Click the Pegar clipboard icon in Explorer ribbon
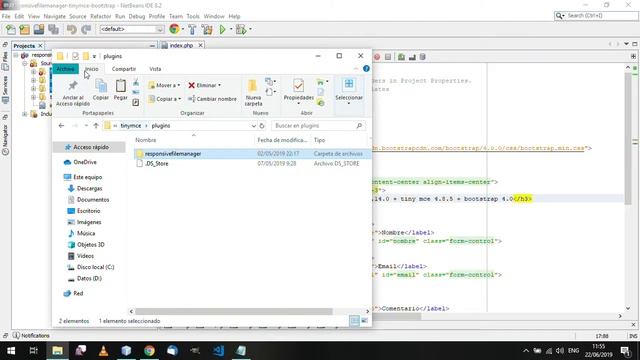This screenshot has height=360, width=640. pyautogui.click(x=120, y=86)
